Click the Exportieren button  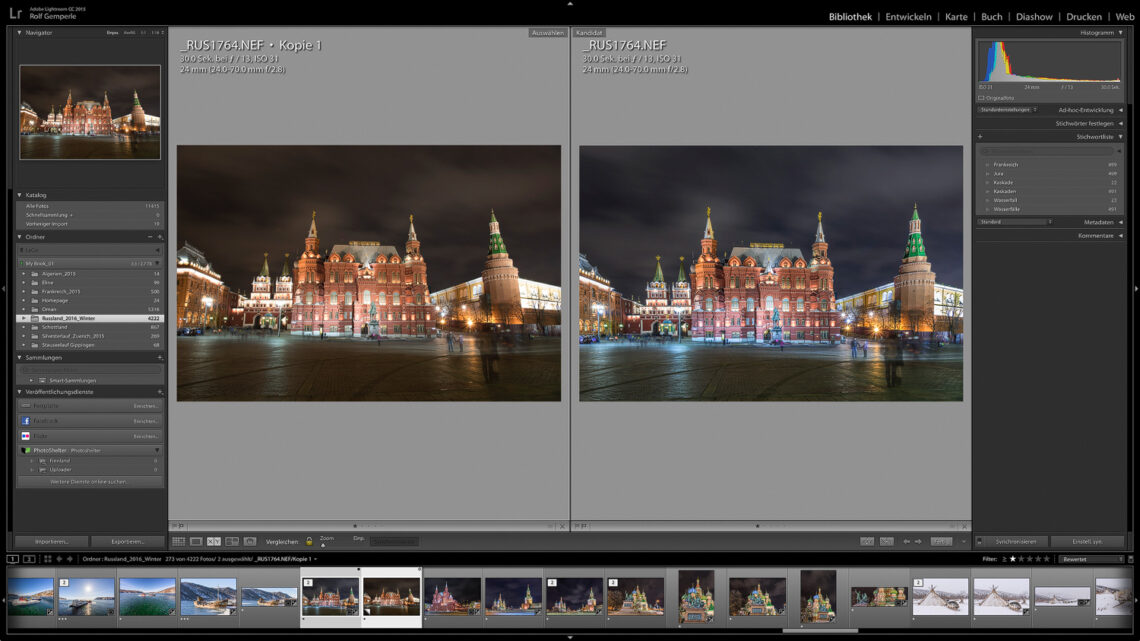point(128,541)
